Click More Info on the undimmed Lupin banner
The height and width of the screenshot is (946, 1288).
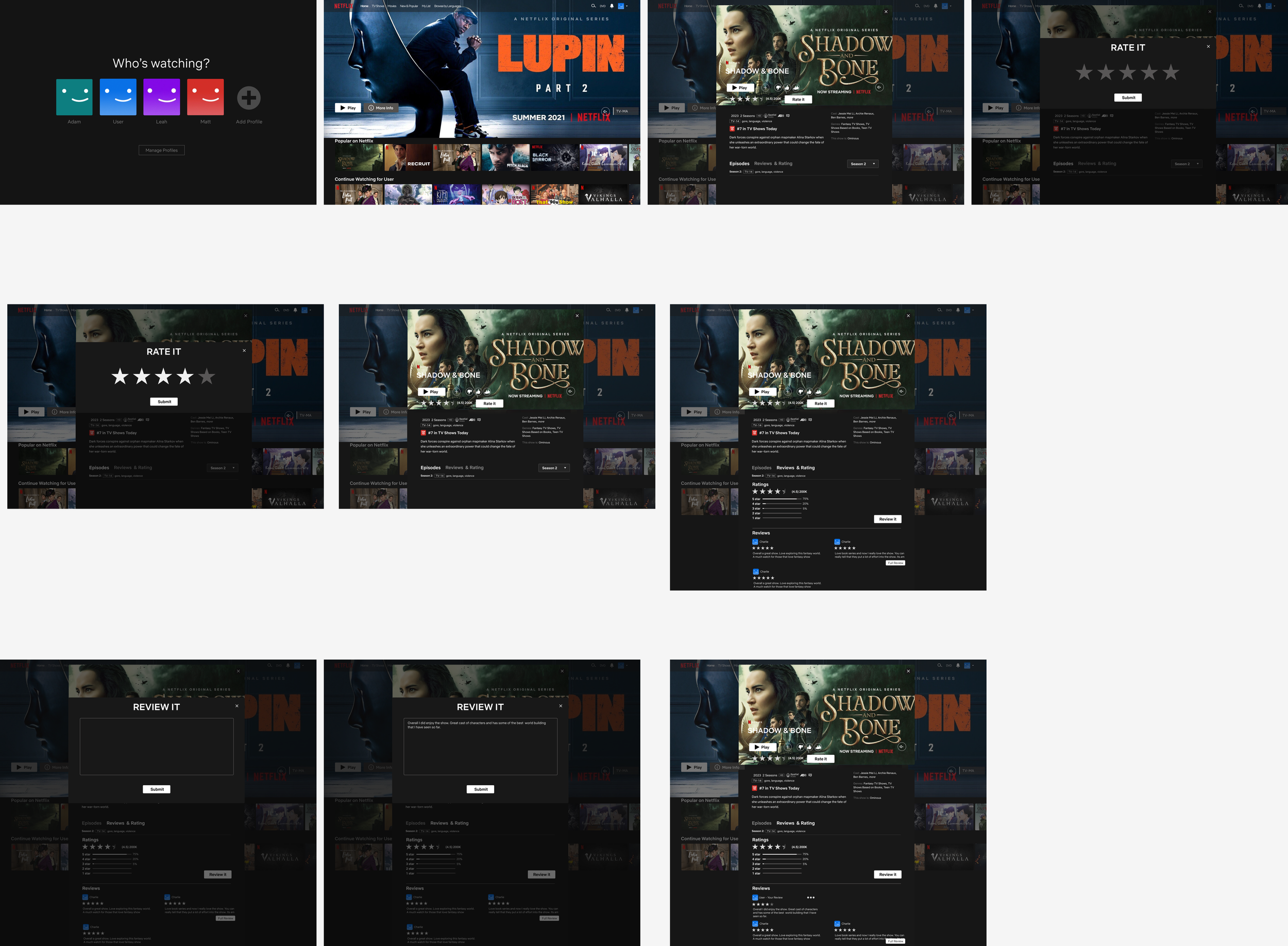coord(381,108)
